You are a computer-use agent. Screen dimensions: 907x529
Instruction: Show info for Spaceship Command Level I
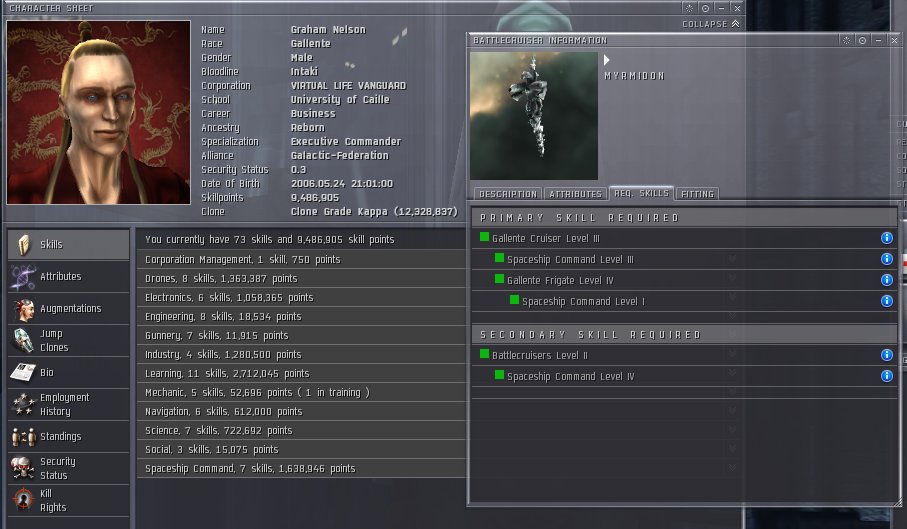(886, 301)
